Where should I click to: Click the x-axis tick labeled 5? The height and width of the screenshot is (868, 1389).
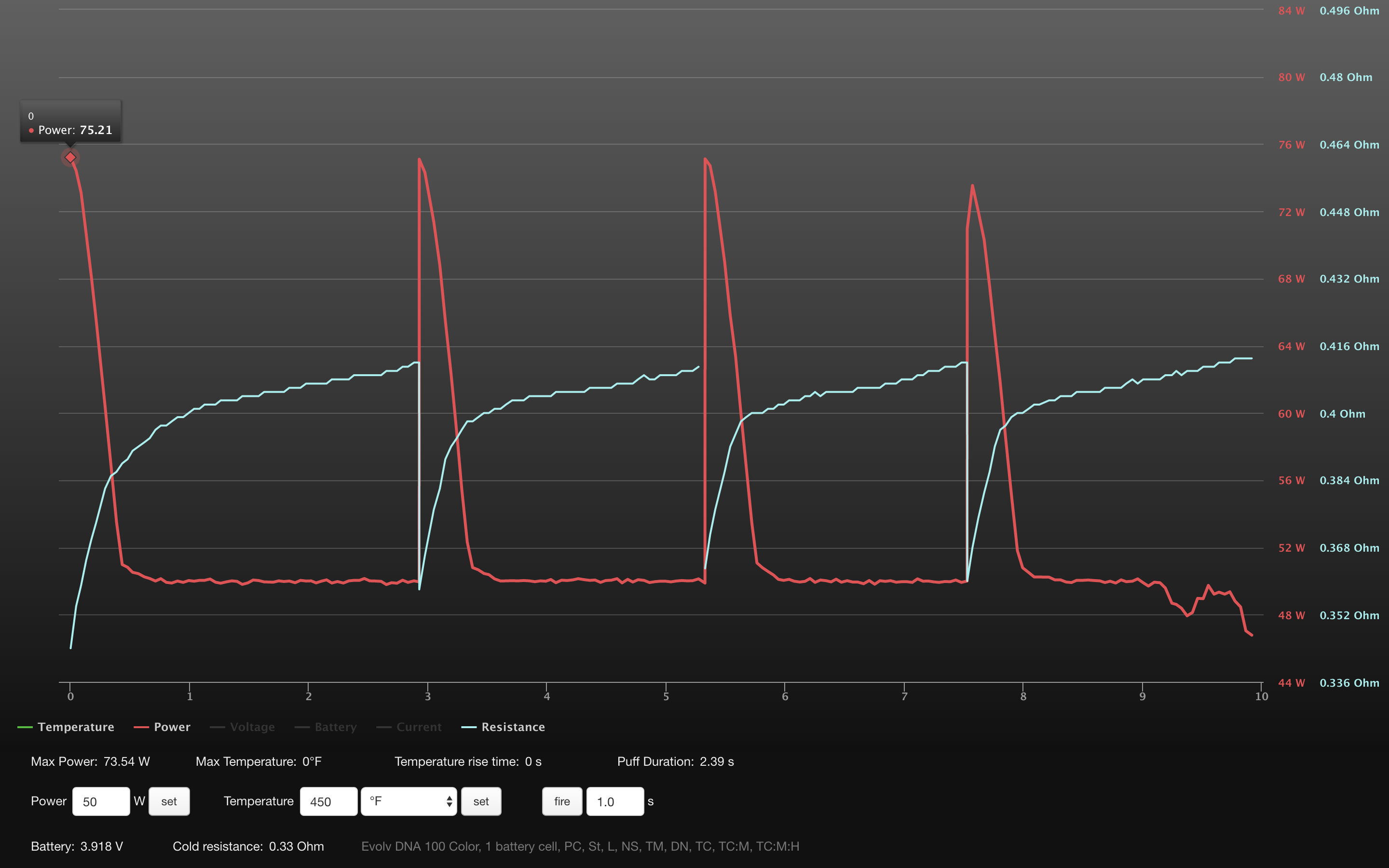pyautogui.click(x=666, y=696)
